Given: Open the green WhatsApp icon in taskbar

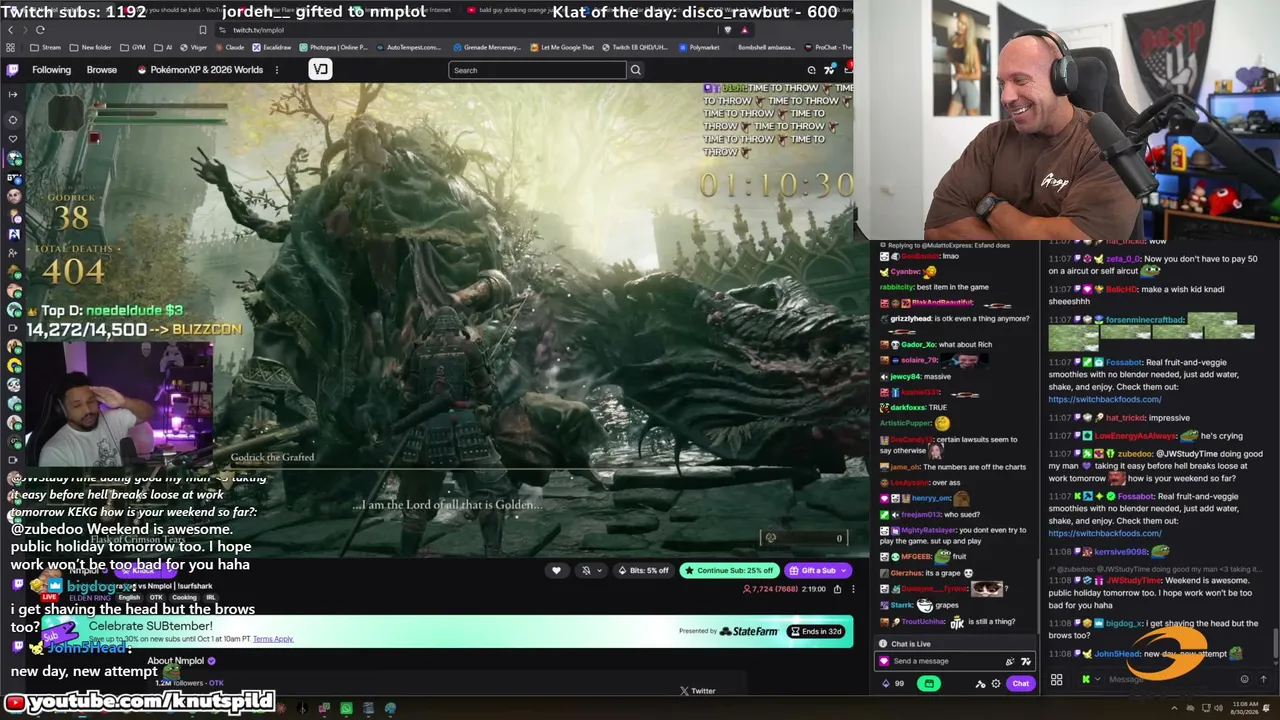Looking at the screenshot, I should pyautogui.click(x=346, y=709).
